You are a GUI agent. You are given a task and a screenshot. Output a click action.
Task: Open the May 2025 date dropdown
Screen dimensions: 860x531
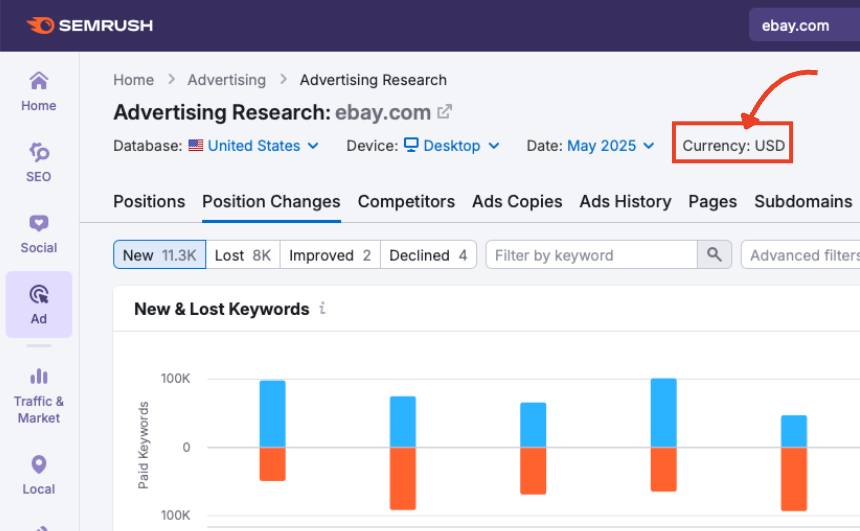point(610,146)
